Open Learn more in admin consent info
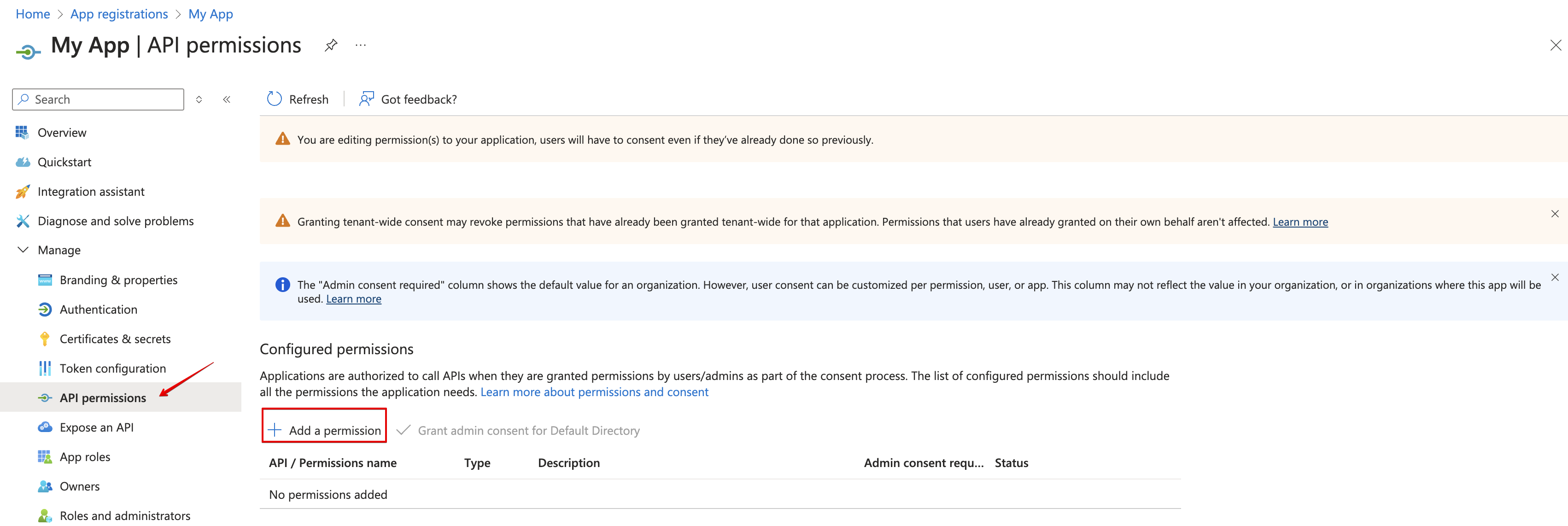This screenshot has width=1568, height=526. (x=354, y=299)
